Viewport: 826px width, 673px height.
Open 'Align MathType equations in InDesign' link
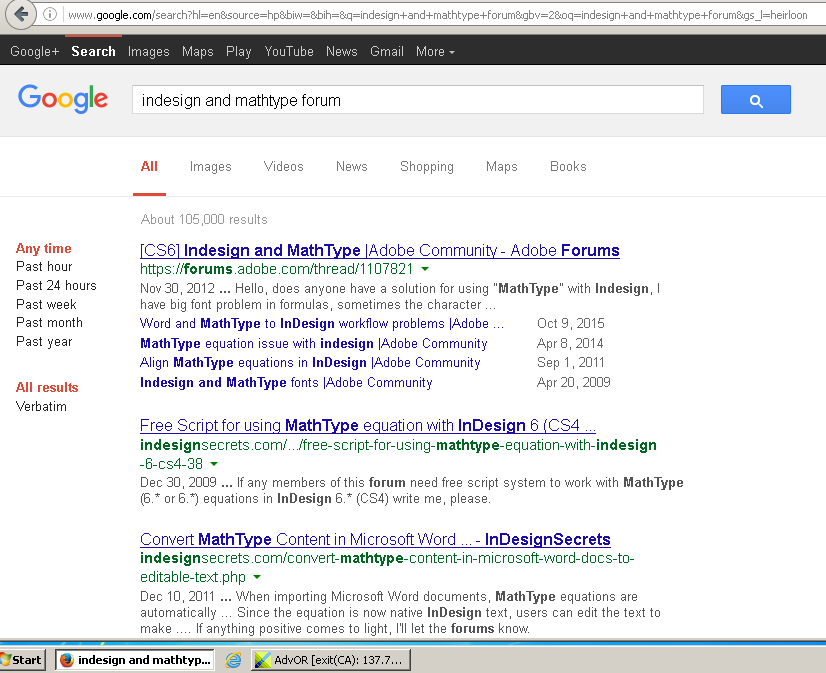click(310, 363)
